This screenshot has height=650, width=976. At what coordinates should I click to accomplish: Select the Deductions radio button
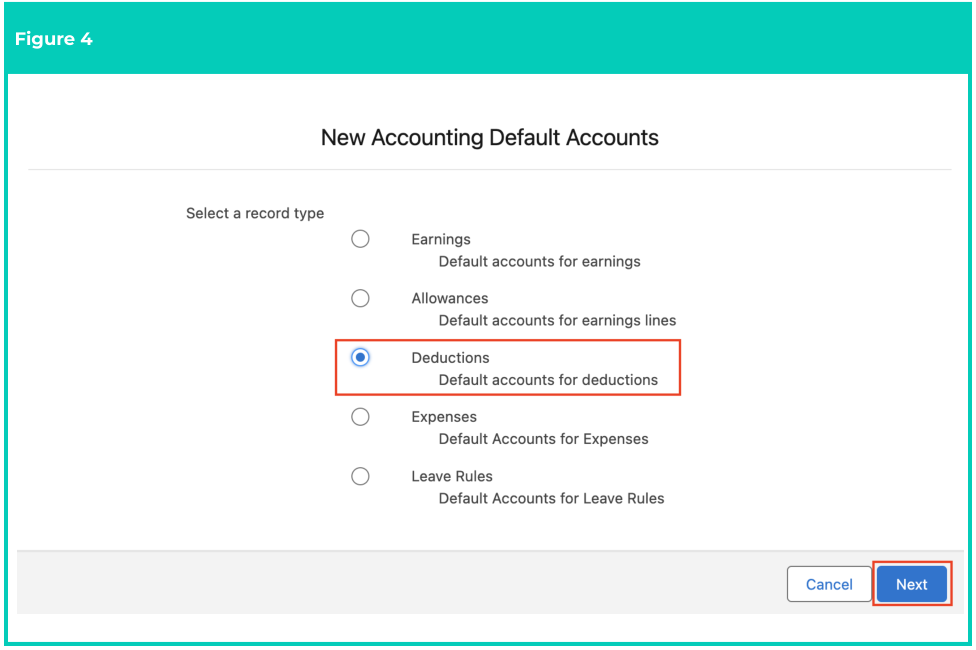pyautogui.click(x=360, y=357)
